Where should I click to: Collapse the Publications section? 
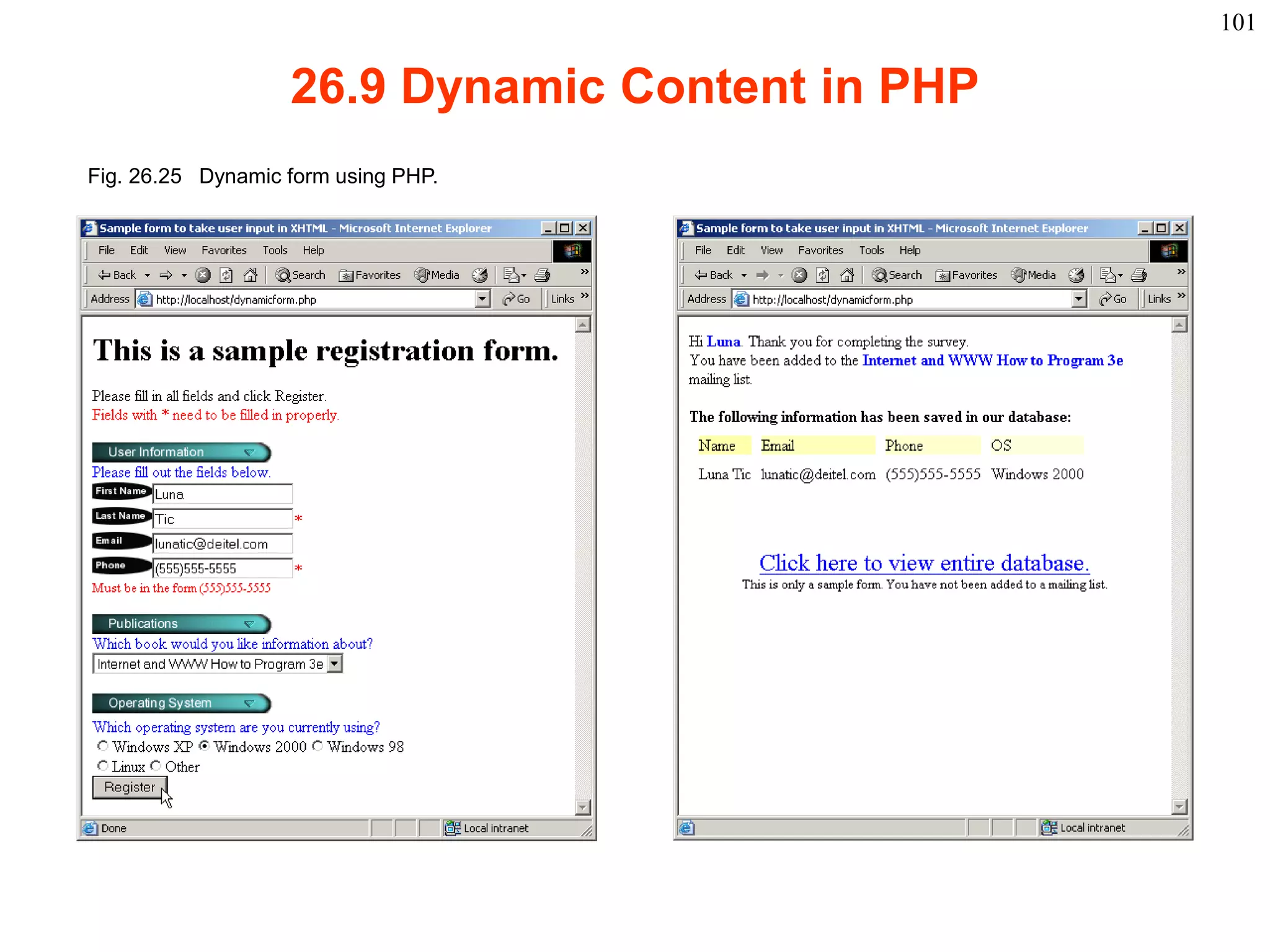[x=251, y=624]
